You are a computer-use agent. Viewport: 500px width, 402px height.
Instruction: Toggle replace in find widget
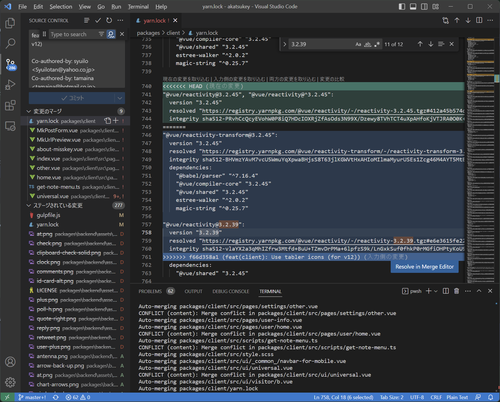click(x=285, y=44)
